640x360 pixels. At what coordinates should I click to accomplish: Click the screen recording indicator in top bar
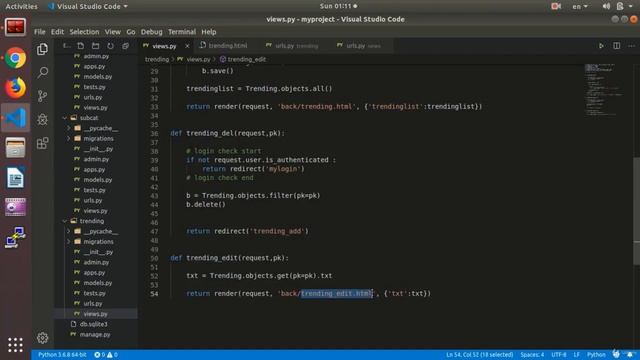pos(556,6)
